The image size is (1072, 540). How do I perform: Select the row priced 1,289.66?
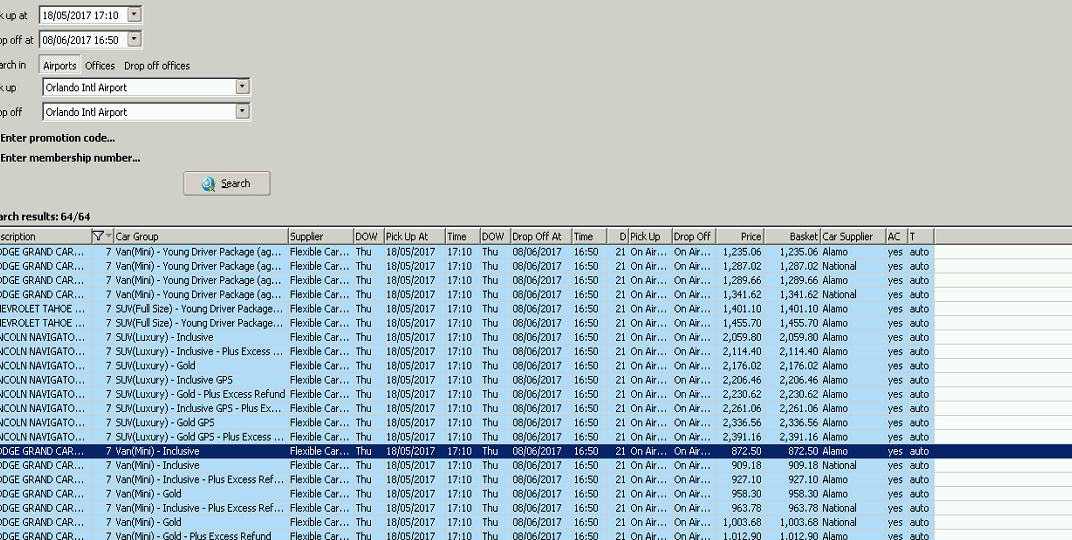click(x=467, y=280)
